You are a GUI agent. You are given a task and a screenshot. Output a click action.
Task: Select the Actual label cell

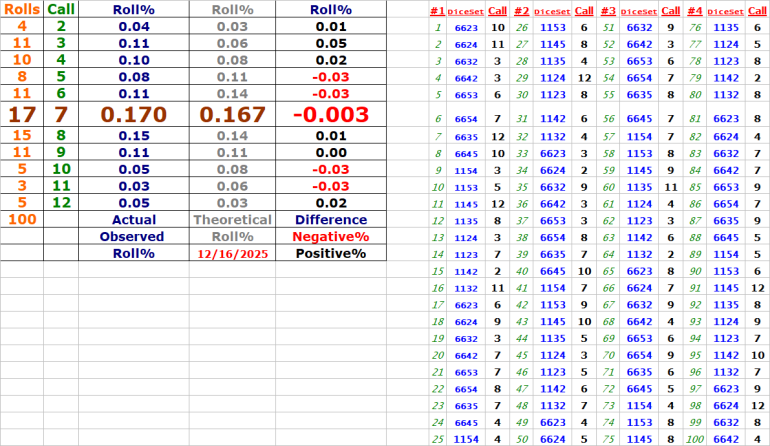coord(133,219)
